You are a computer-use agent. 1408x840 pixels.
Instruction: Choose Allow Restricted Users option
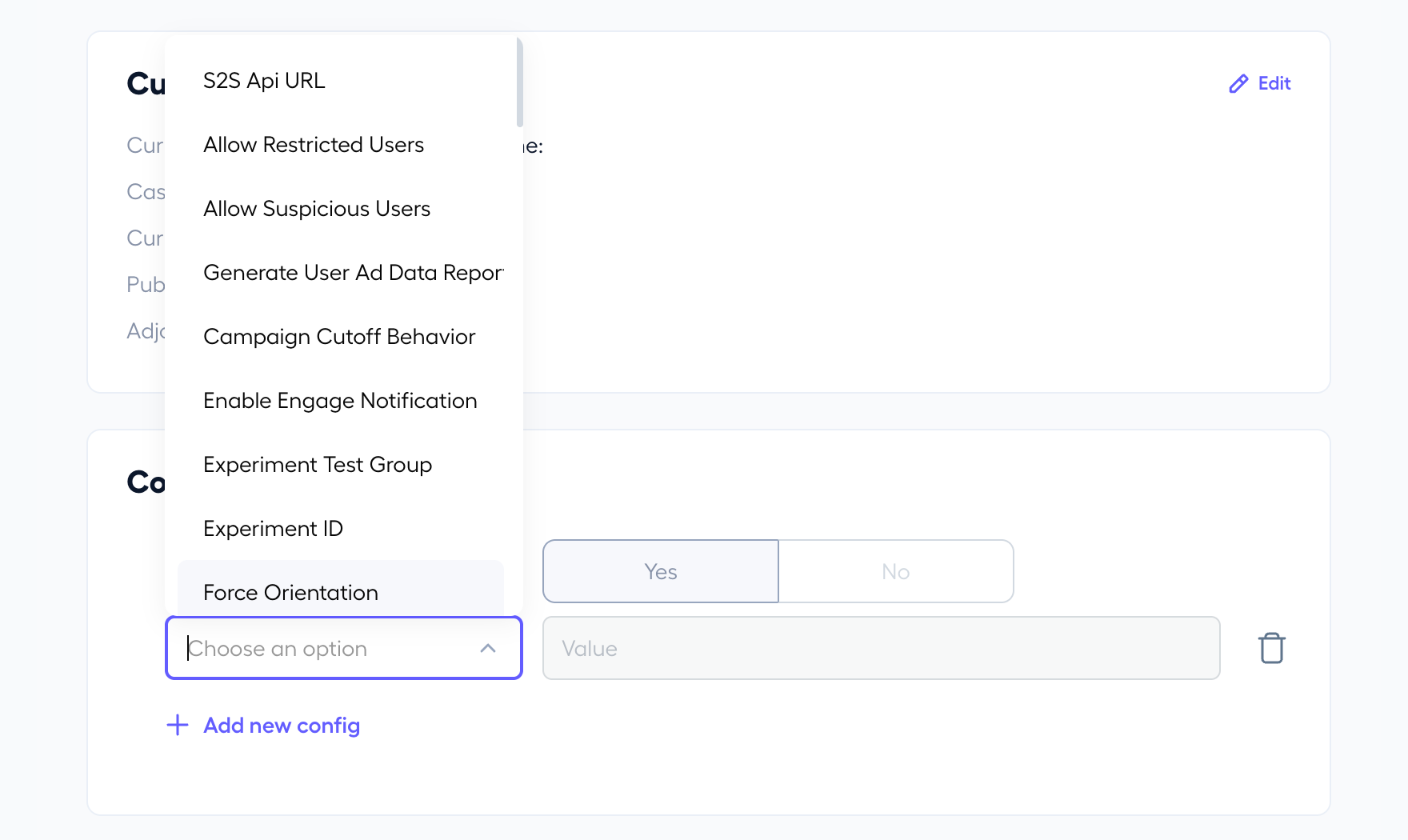pos(341,144)
